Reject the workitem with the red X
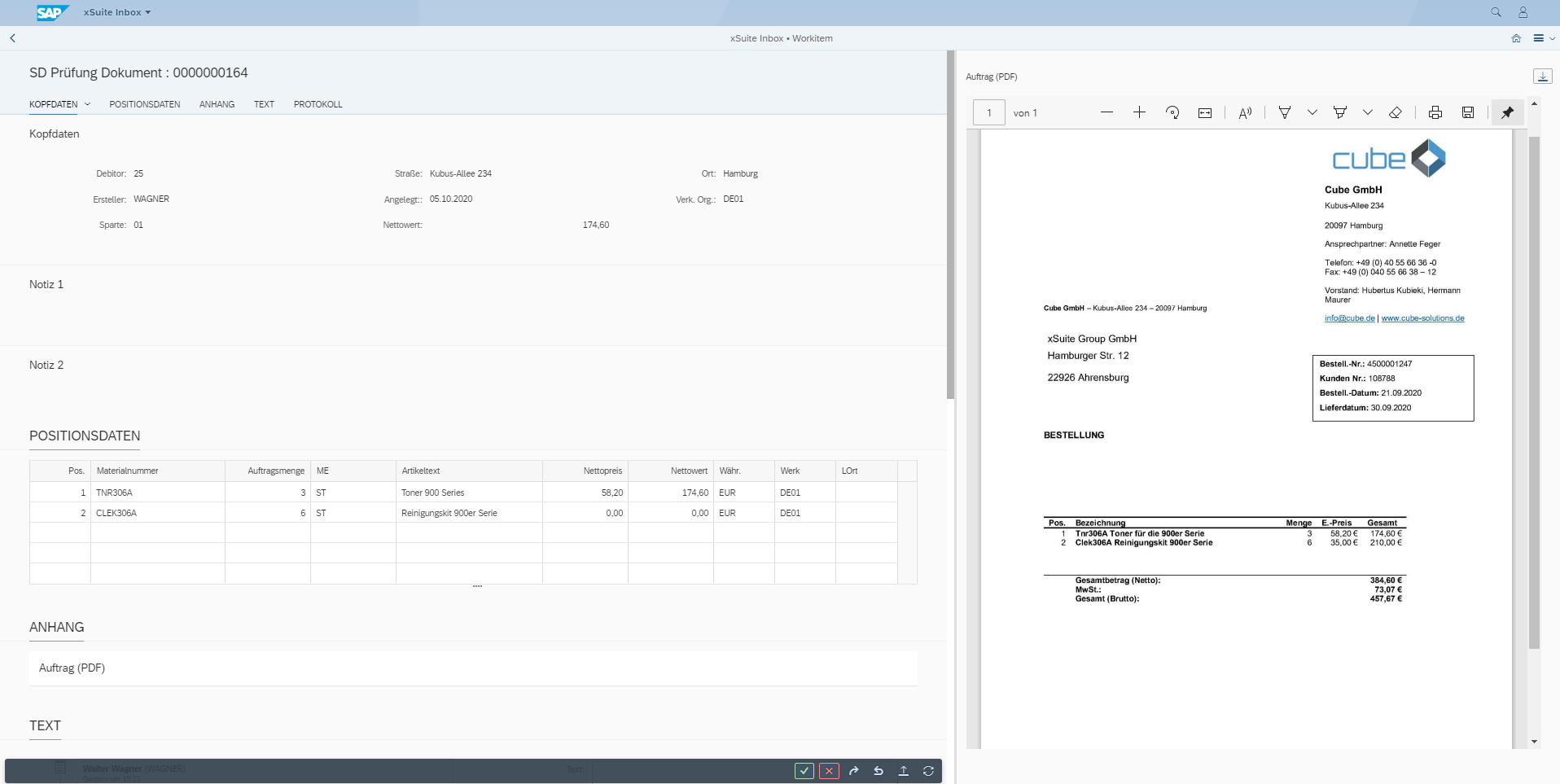 click(829, 770)
